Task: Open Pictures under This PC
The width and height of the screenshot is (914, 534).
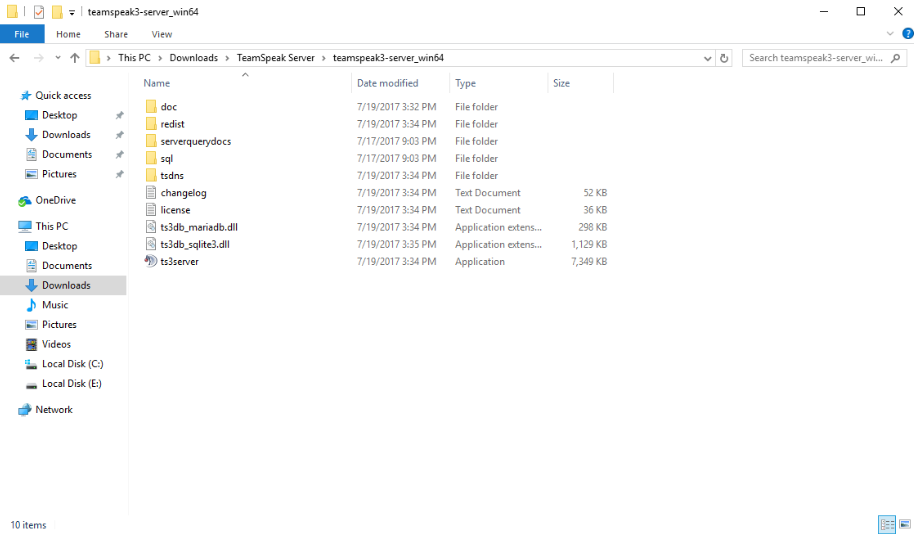Action: [x=59, y=324]
